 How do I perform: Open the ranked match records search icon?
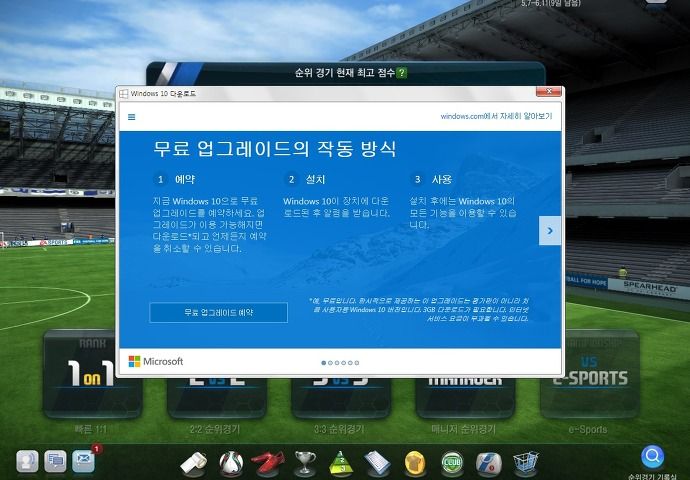coord(653,457)
